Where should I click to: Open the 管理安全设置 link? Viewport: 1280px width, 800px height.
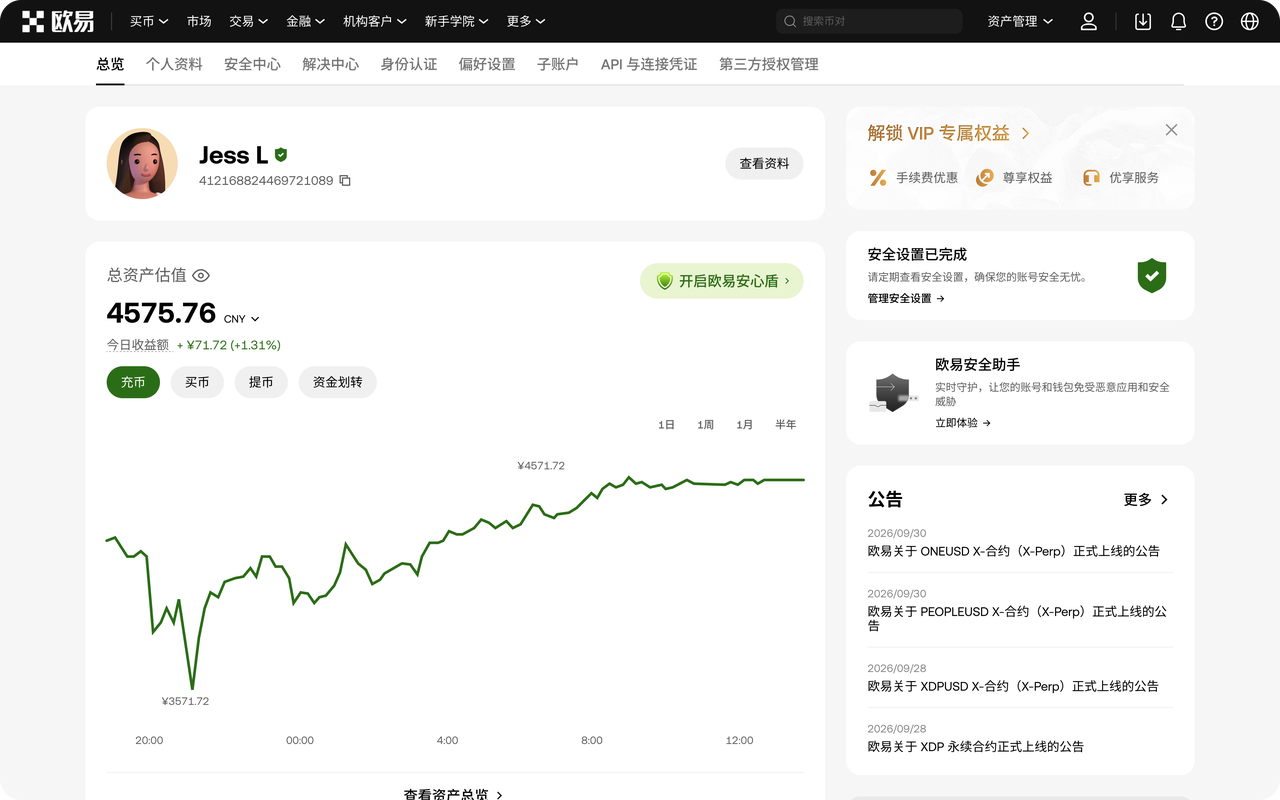pos(906,298)
